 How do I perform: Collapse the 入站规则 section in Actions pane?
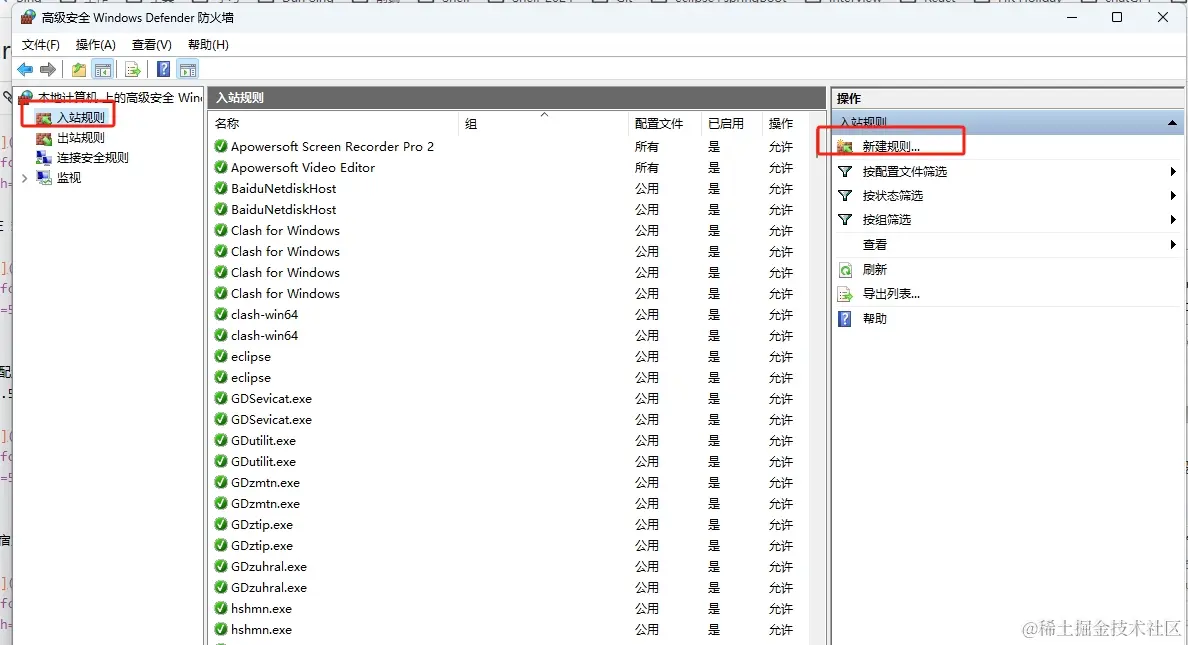[1172, 123]
